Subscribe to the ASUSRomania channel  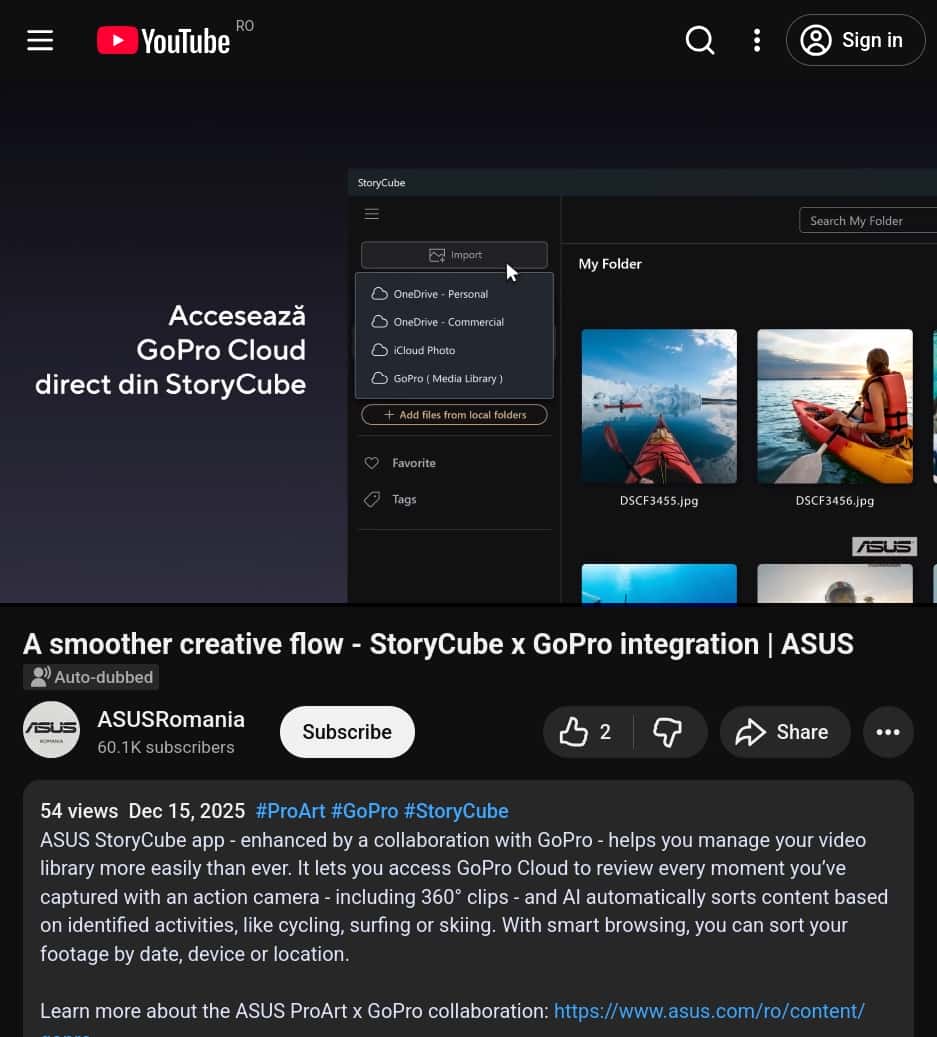point(347,732)
